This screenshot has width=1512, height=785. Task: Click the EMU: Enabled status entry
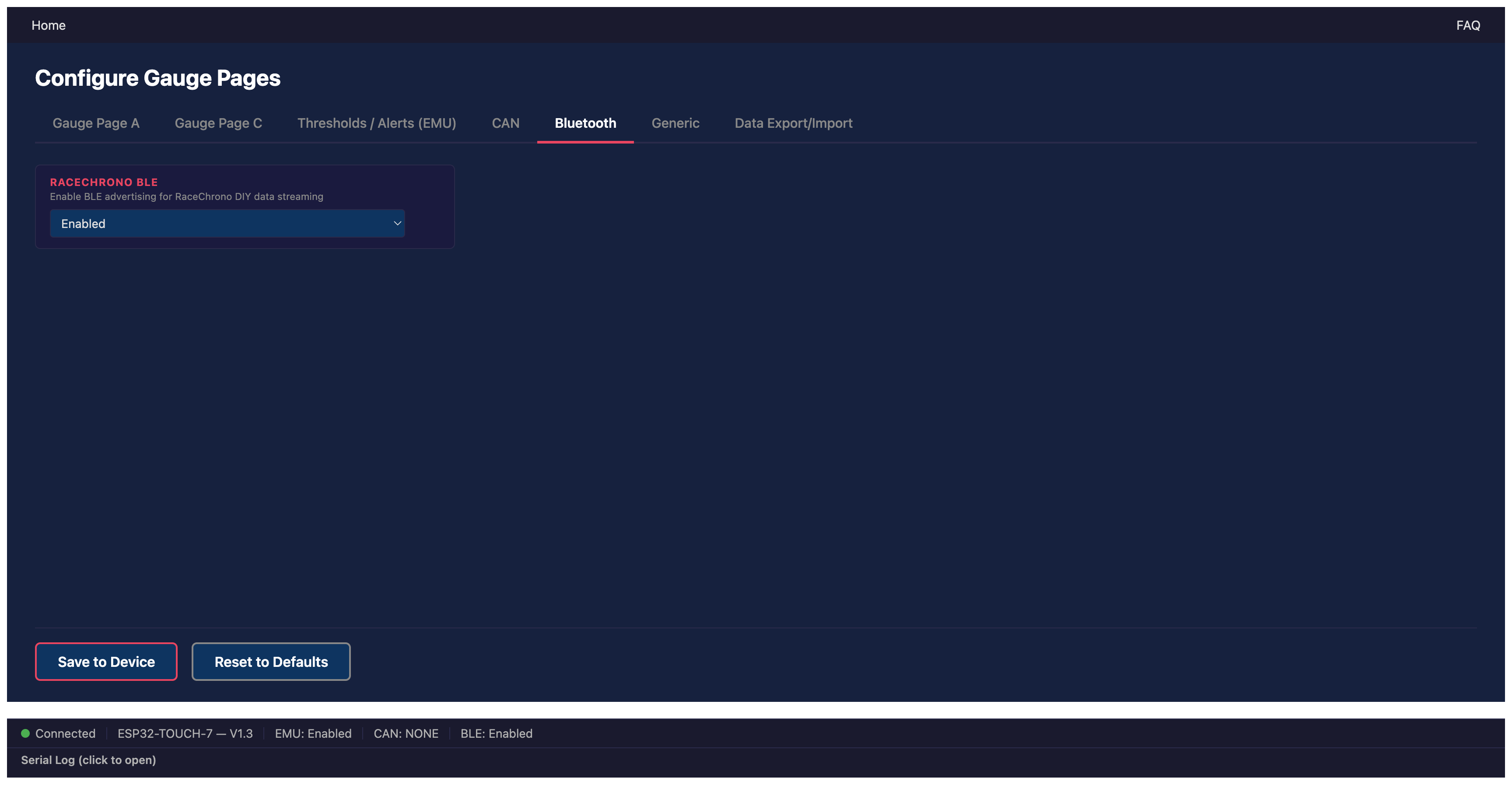(x=313, y=733)
